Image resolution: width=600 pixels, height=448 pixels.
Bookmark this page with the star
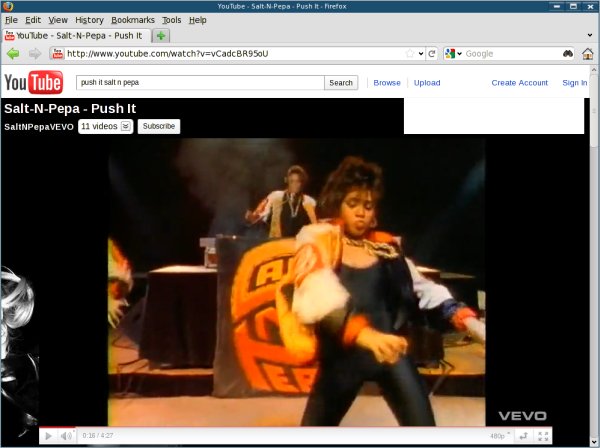click(x=410, y=54)
